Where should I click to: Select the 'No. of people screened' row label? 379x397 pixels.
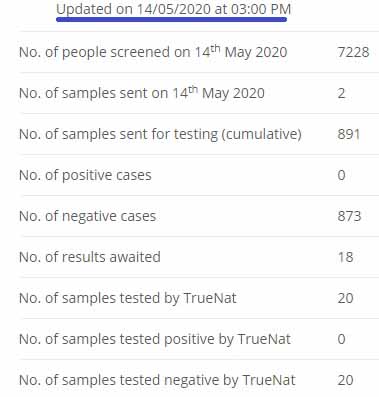153,52
